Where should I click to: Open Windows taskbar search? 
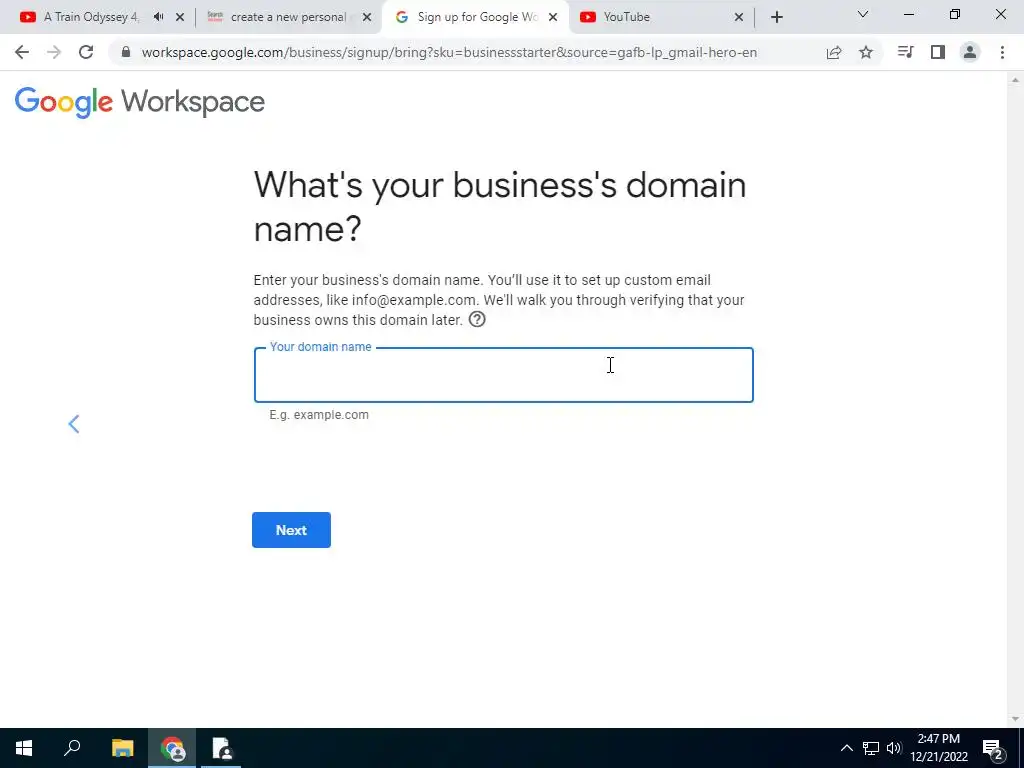pos(72,748)
